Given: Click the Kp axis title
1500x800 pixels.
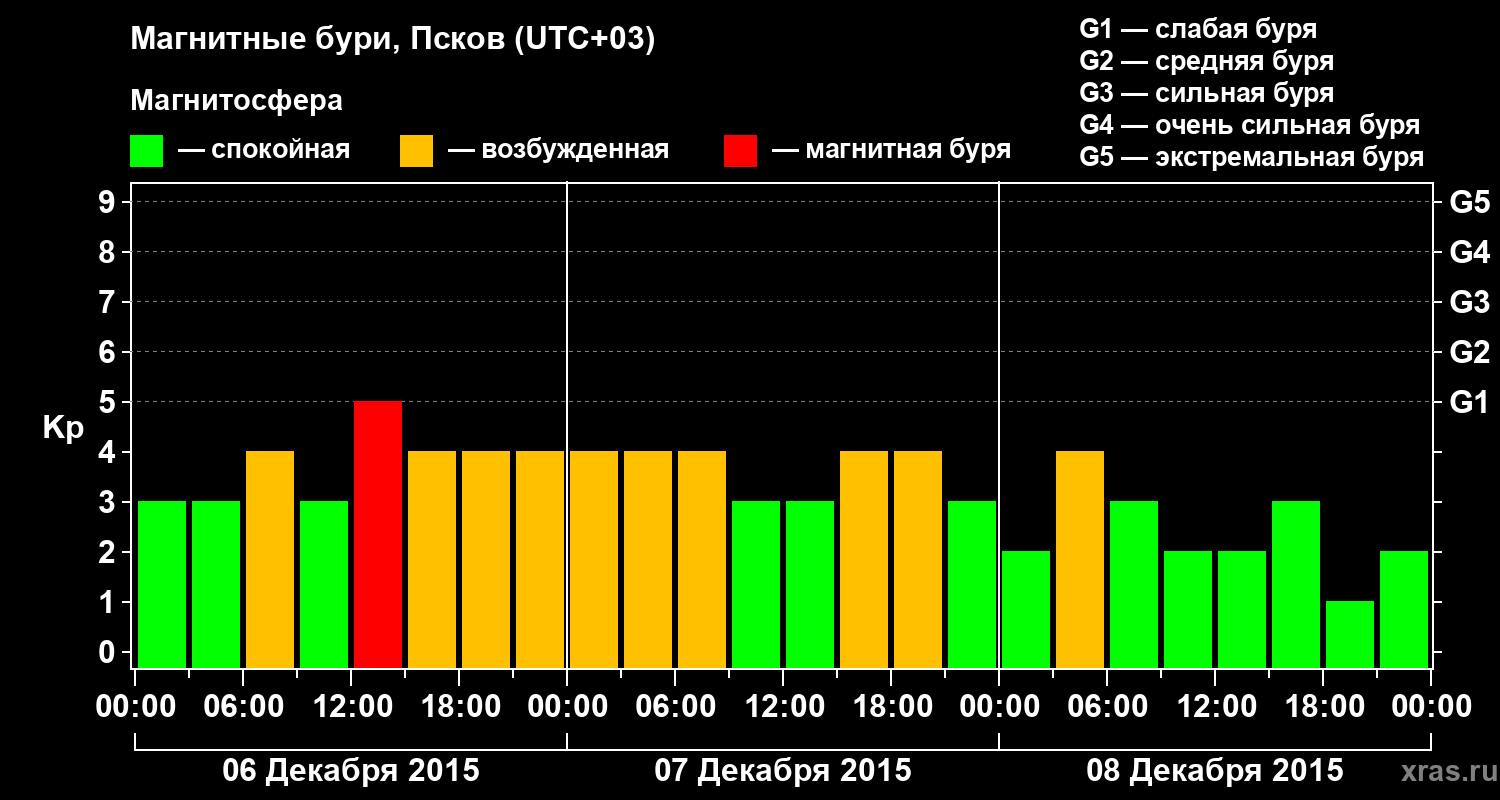Looking at the screenshot, I should point(63,428).
